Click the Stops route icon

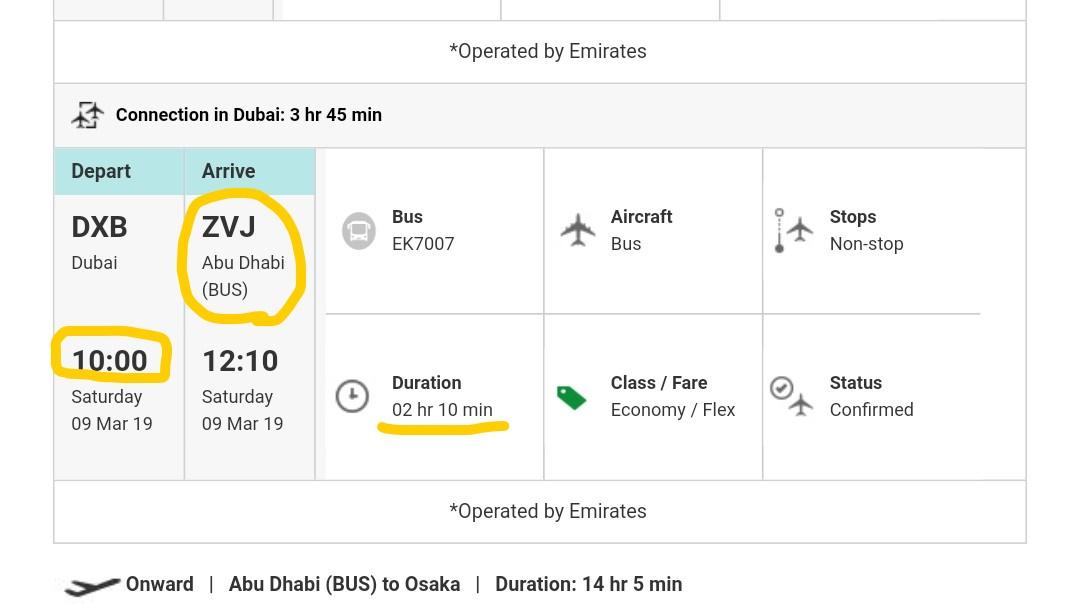tap(793, 230)
